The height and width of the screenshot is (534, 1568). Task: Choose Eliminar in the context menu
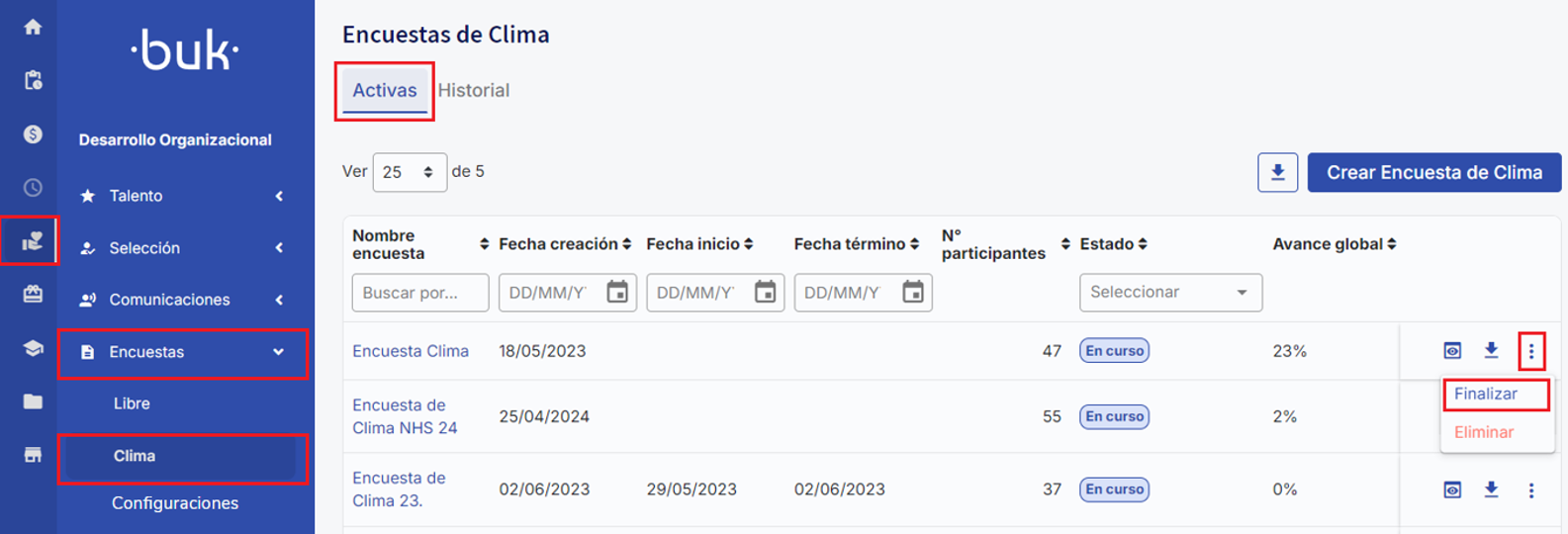pos(1484,432)
